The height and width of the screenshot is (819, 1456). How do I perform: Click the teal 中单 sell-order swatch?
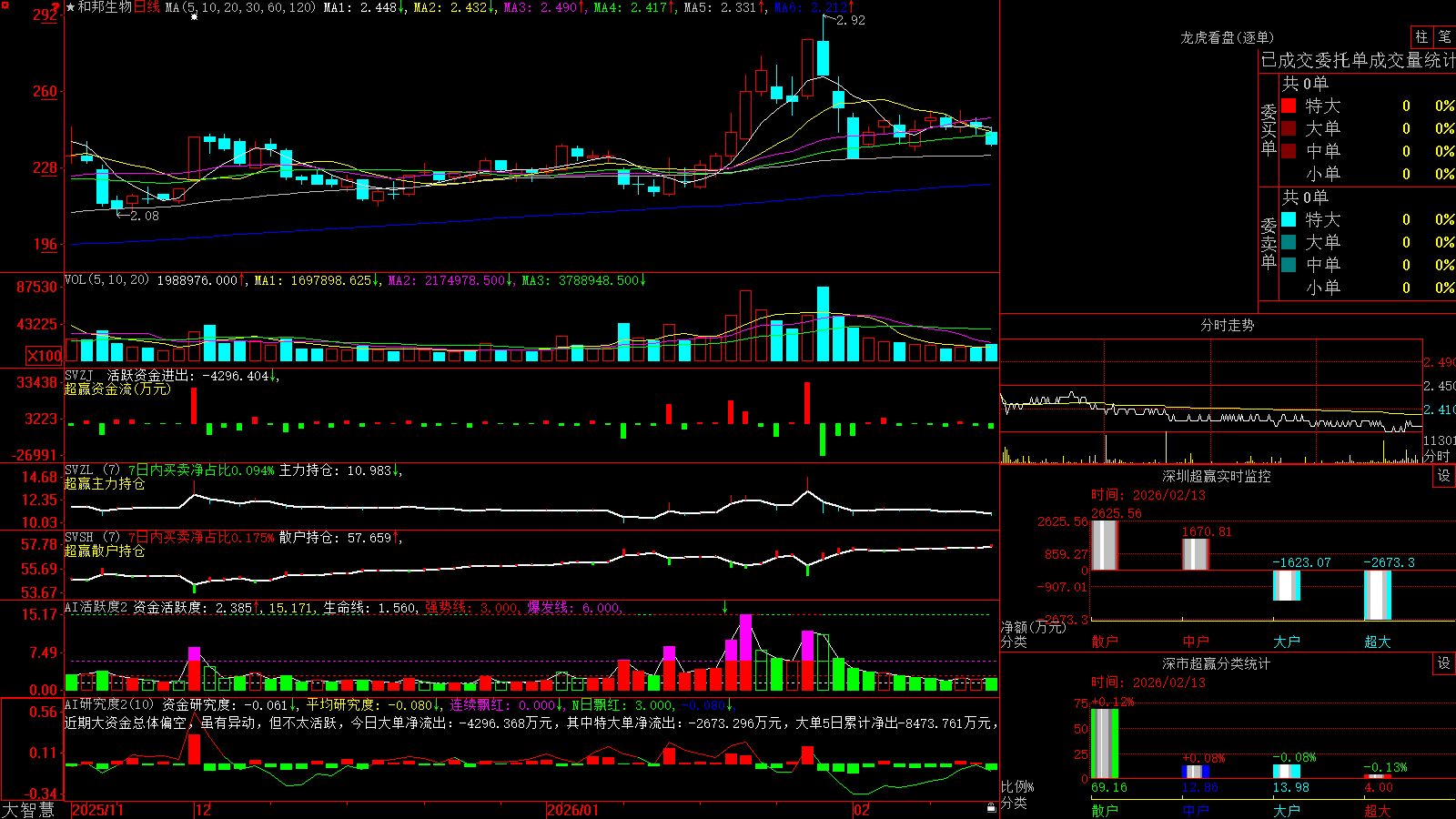point(1289,264)
